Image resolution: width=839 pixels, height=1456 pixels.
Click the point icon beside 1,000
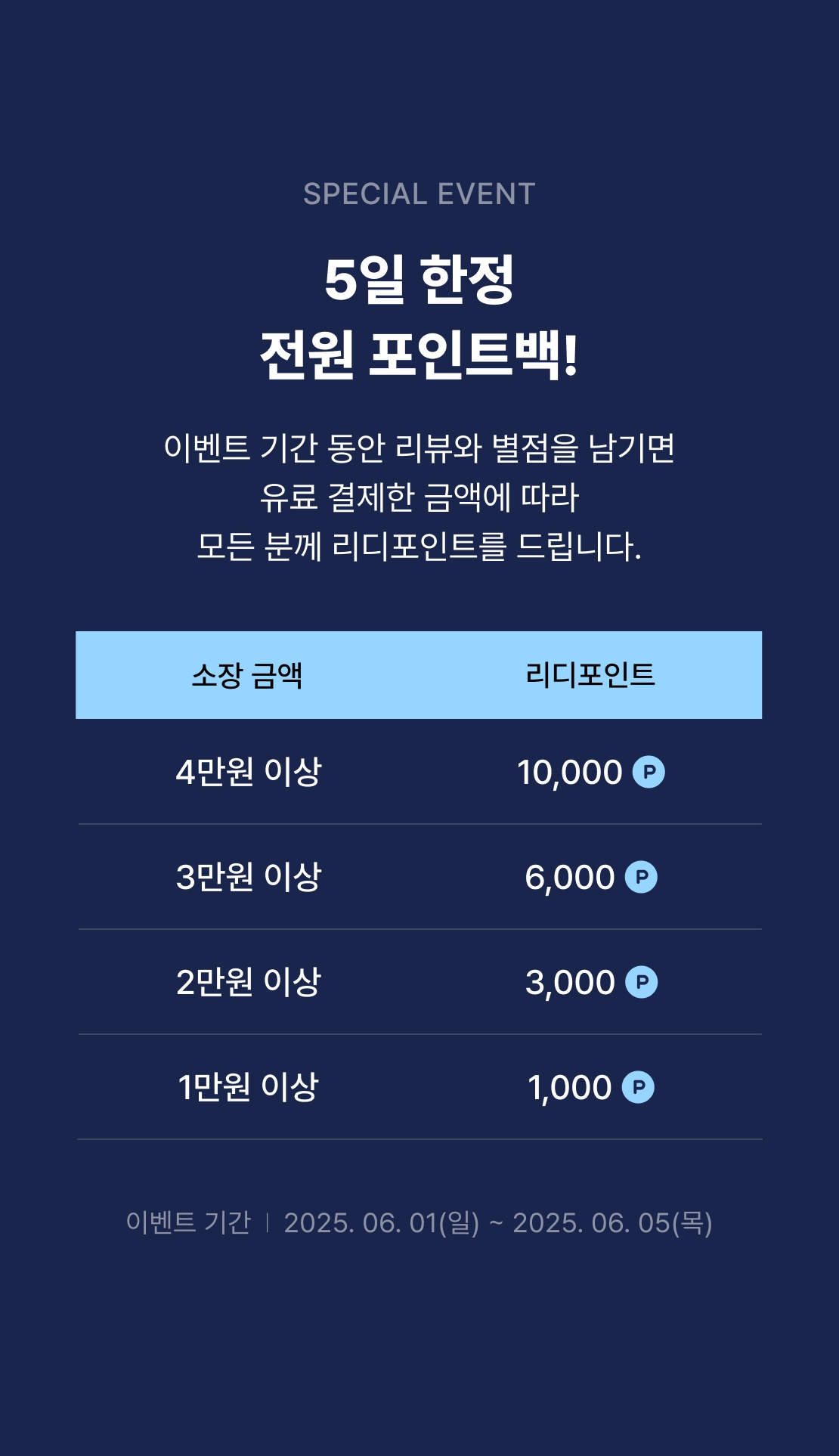(638, 1087)
